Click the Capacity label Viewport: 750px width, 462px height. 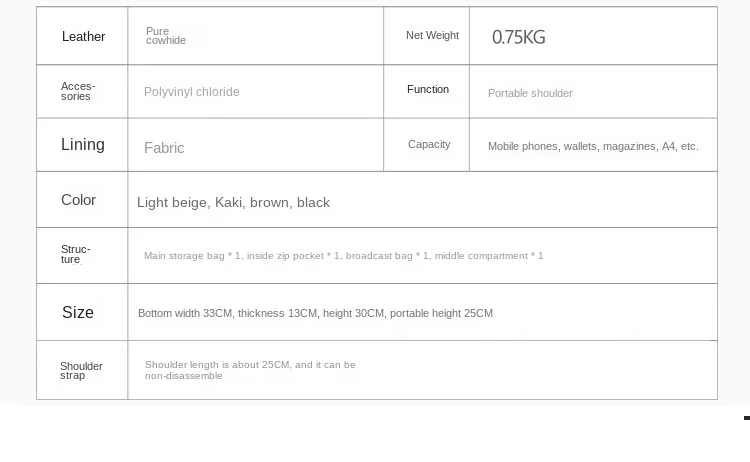pyautogui.click(x=429, y=144)
